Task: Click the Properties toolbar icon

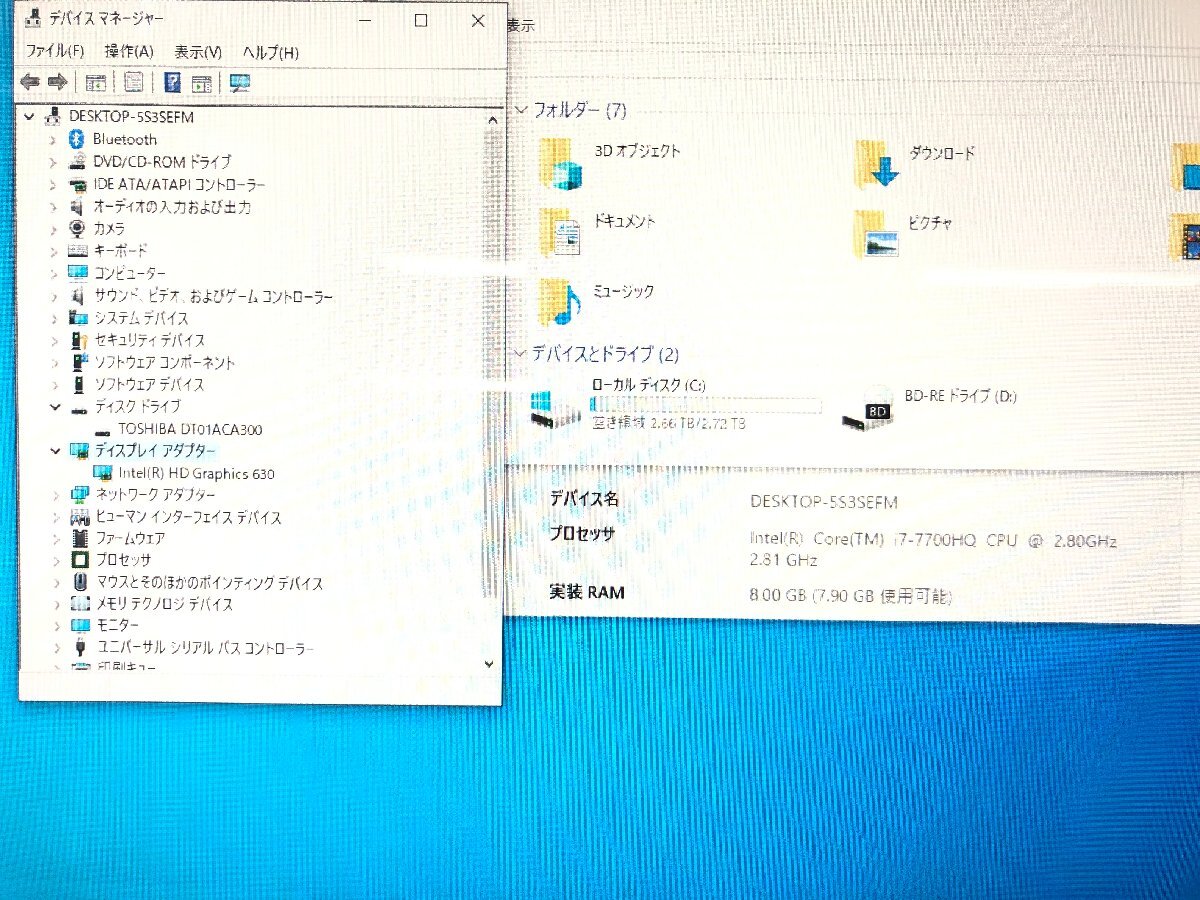Action: [x=134, y=82]
